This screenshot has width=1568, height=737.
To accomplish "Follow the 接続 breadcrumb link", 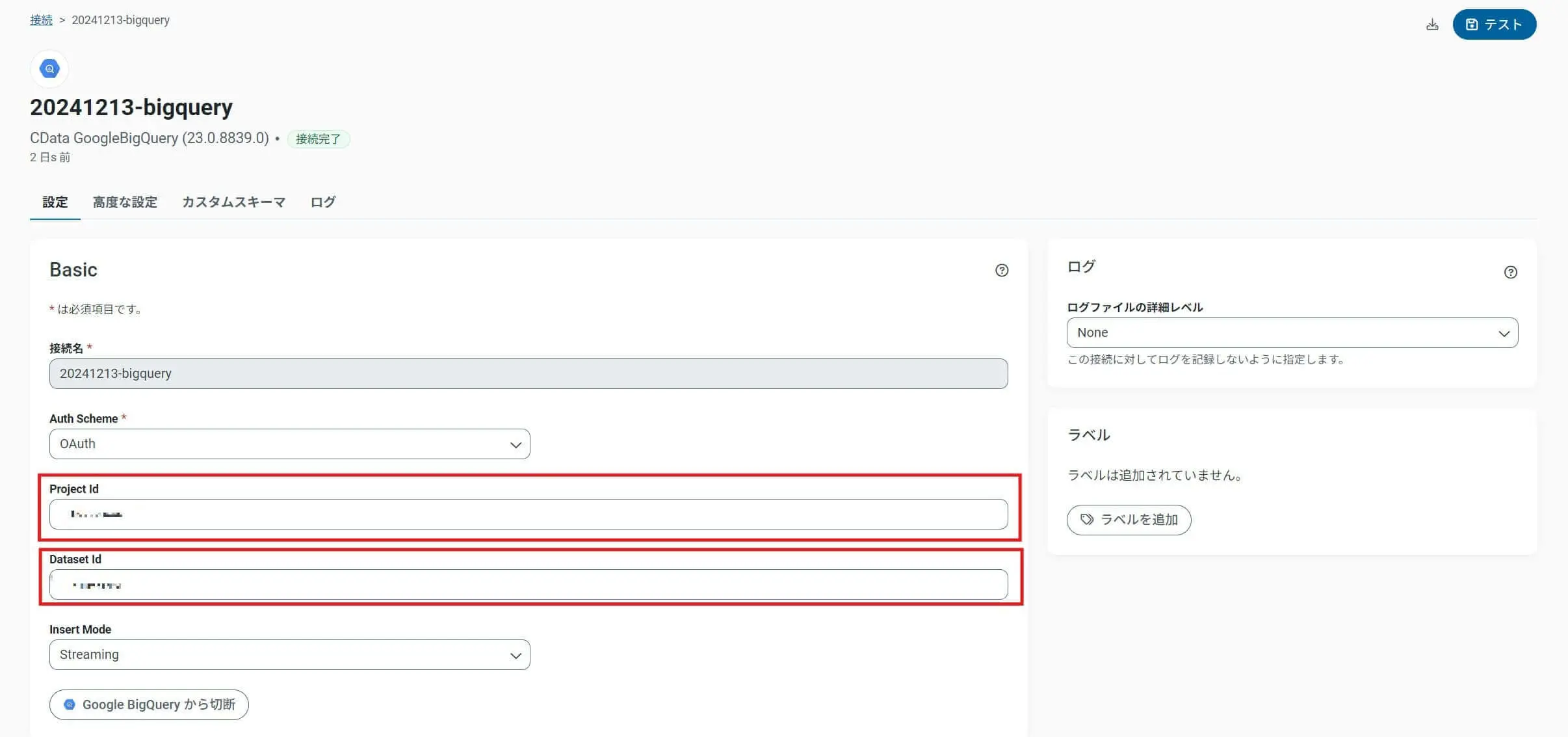I will 41,20.
